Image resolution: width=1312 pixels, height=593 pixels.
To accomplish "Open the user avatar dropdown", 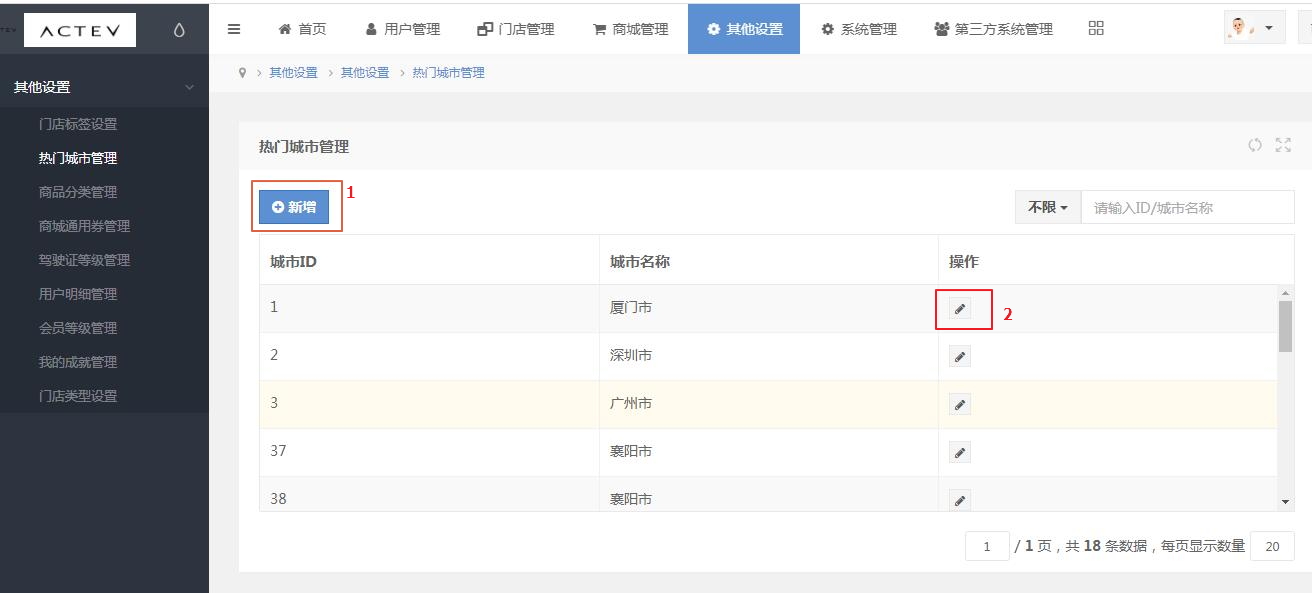I will [x=1255, y=28].
